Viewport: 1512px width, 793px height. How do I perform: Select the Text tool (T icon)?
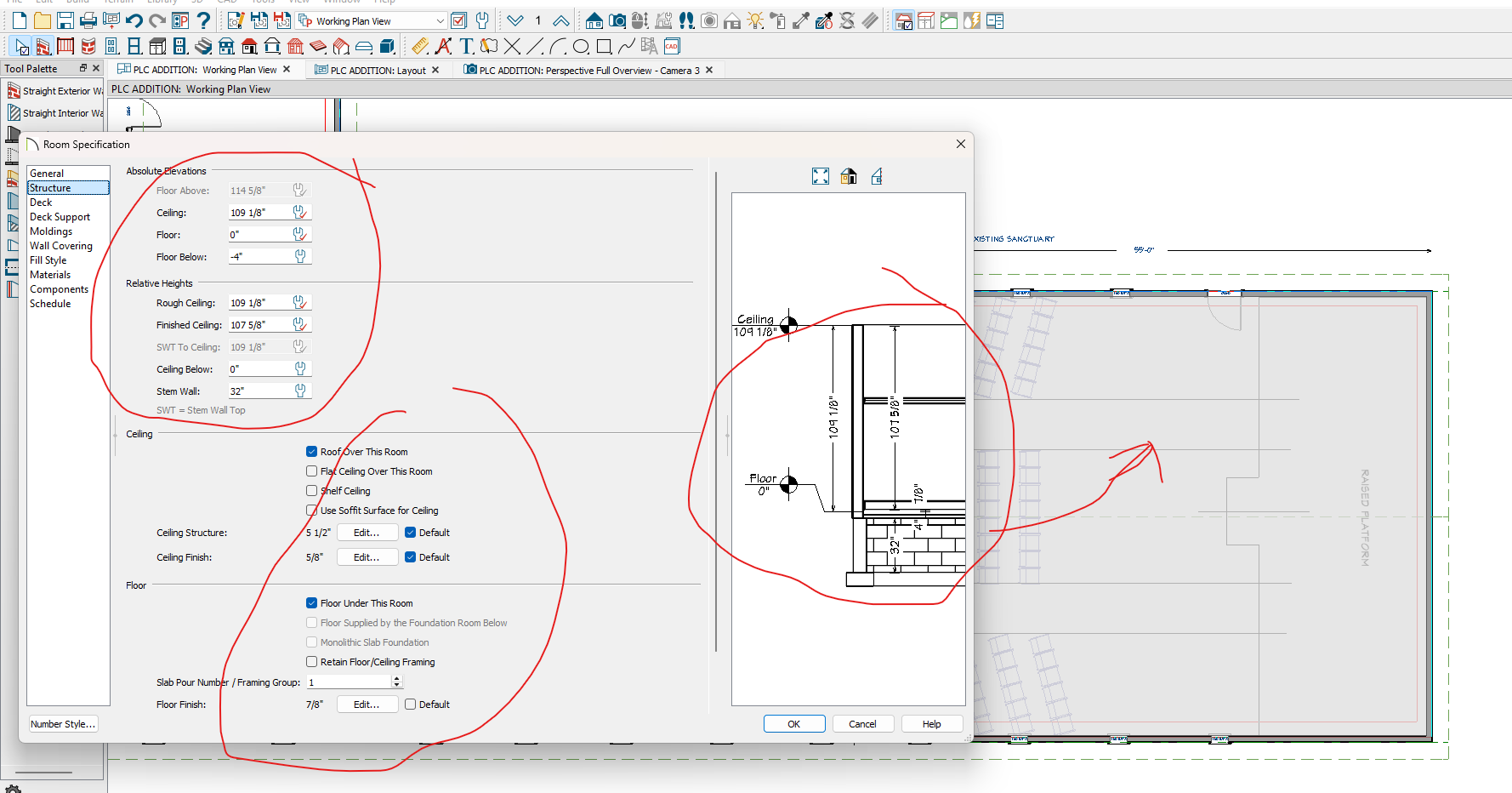pyautogui.click(x=466, y=46)
